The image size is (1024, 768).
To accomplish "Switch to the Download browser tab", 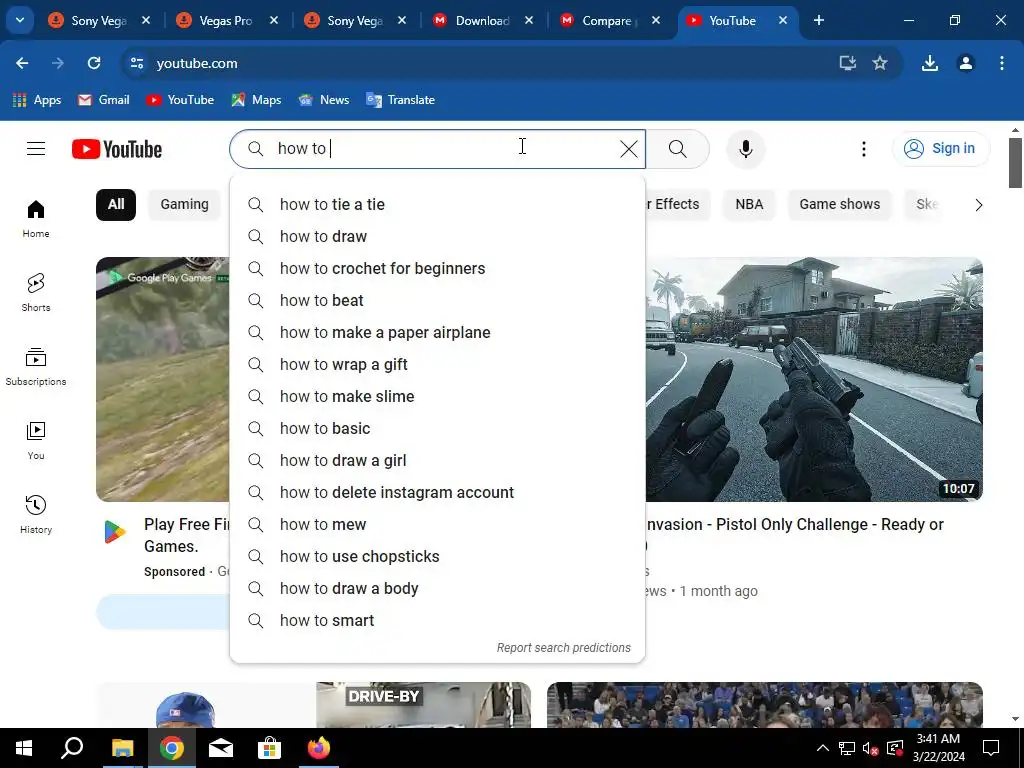I will pos(482,20).
